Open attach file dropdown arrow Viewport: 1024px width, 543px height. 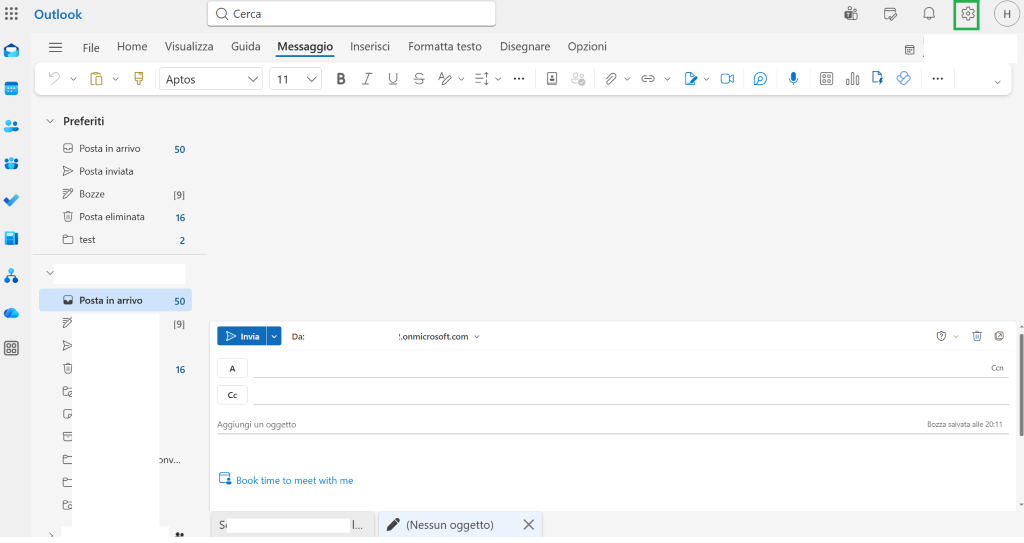pyautogui.click(x=627, y=79)
